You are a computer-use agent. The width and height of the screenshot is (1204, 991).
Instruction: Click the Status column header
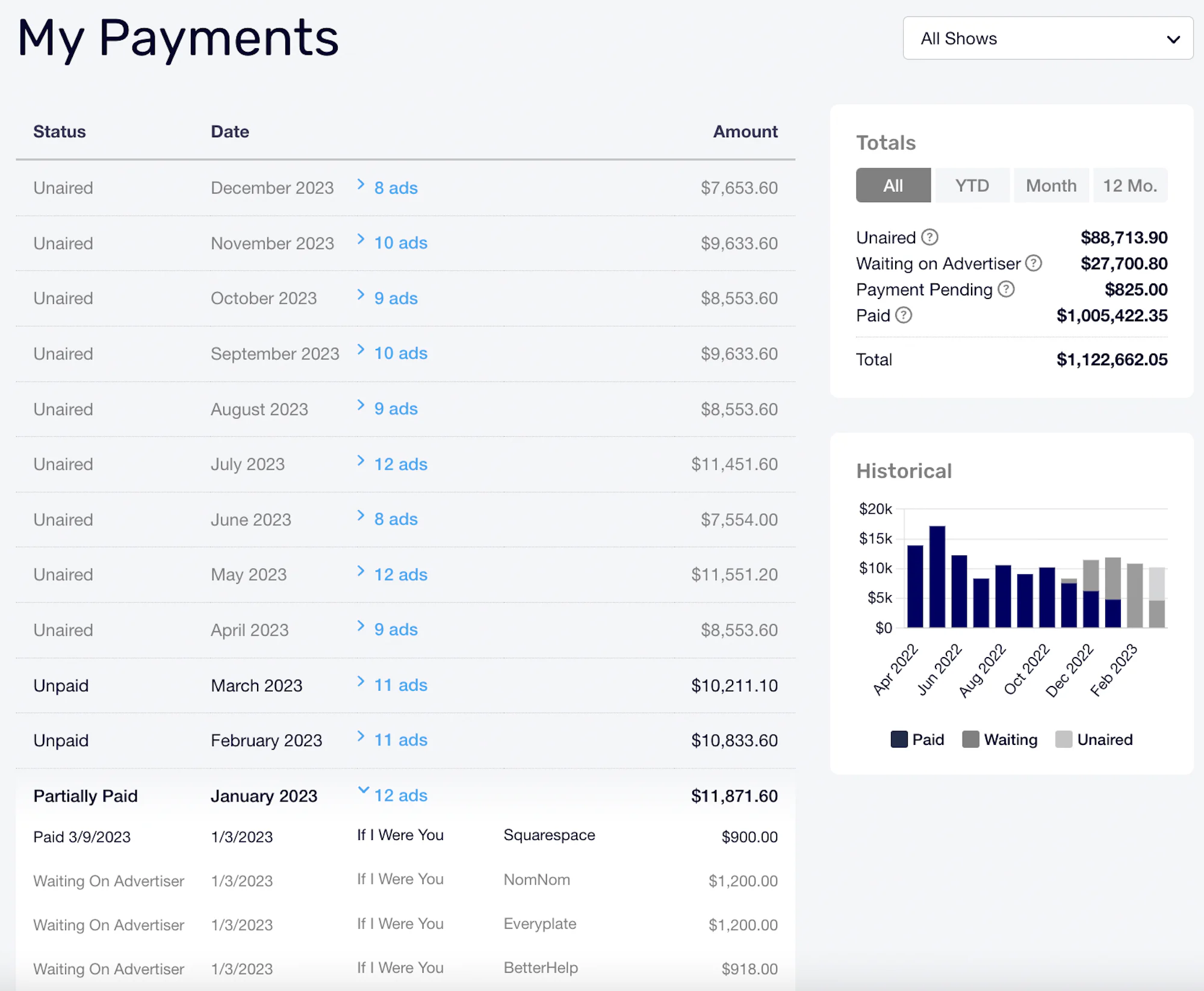[x=60, y=131]
